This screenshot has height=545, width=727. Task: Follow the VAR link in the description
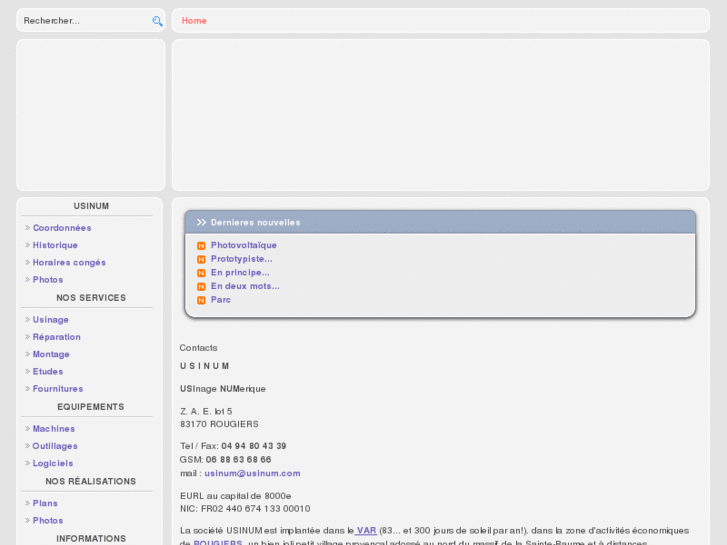coord(366,530)
